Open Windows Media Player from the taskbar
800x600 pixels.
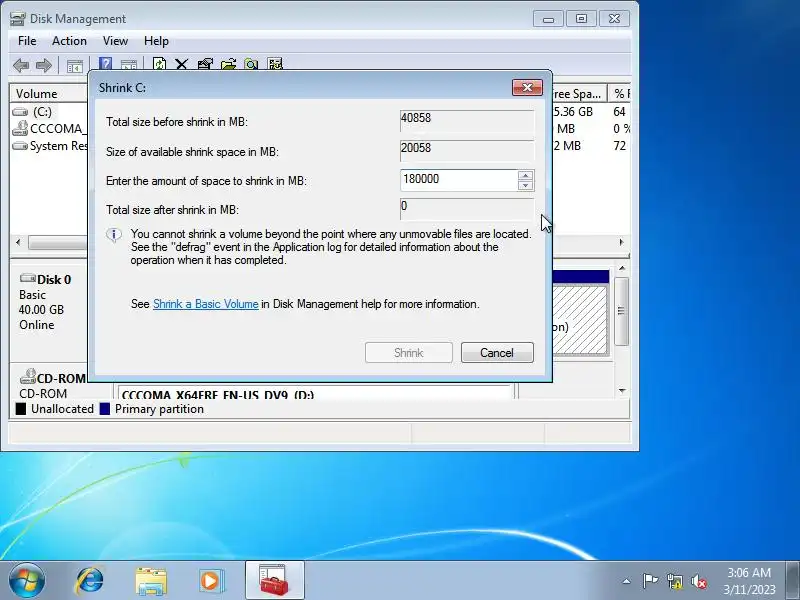211,581
